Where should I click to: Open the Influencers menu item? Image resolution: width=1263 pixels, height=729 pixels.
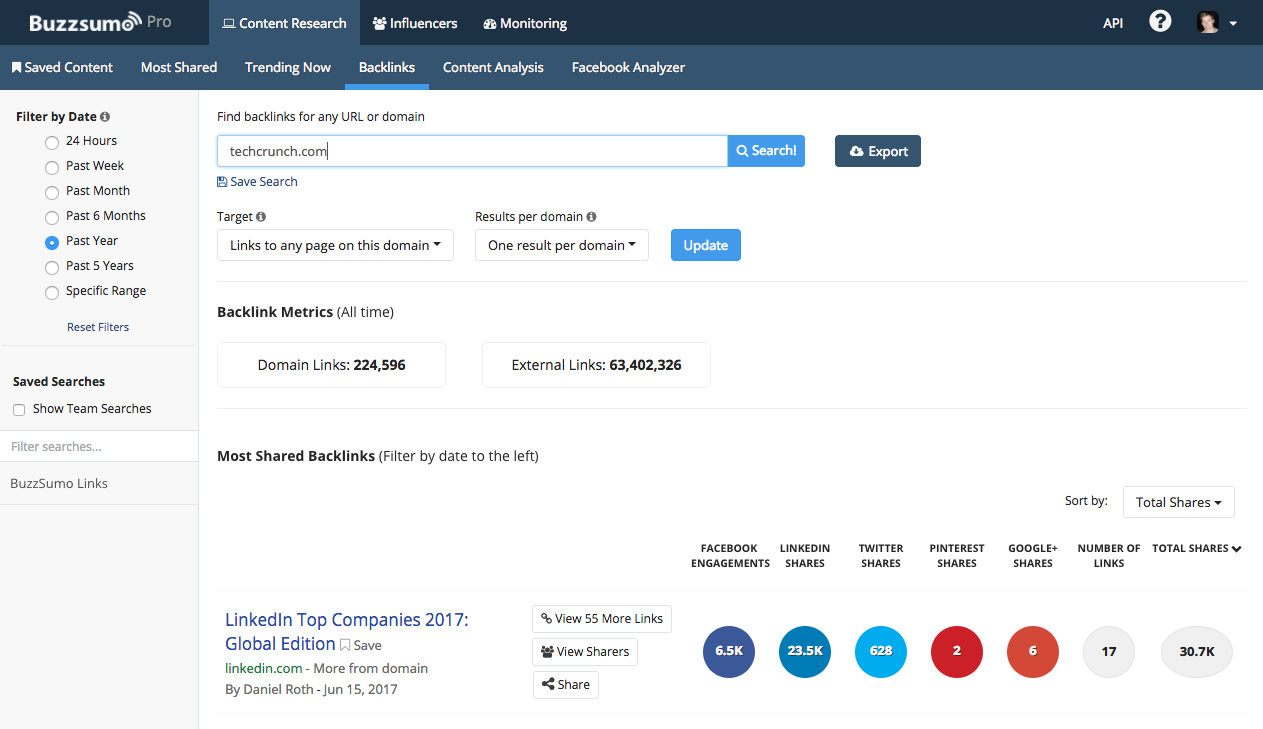[414, 23]
